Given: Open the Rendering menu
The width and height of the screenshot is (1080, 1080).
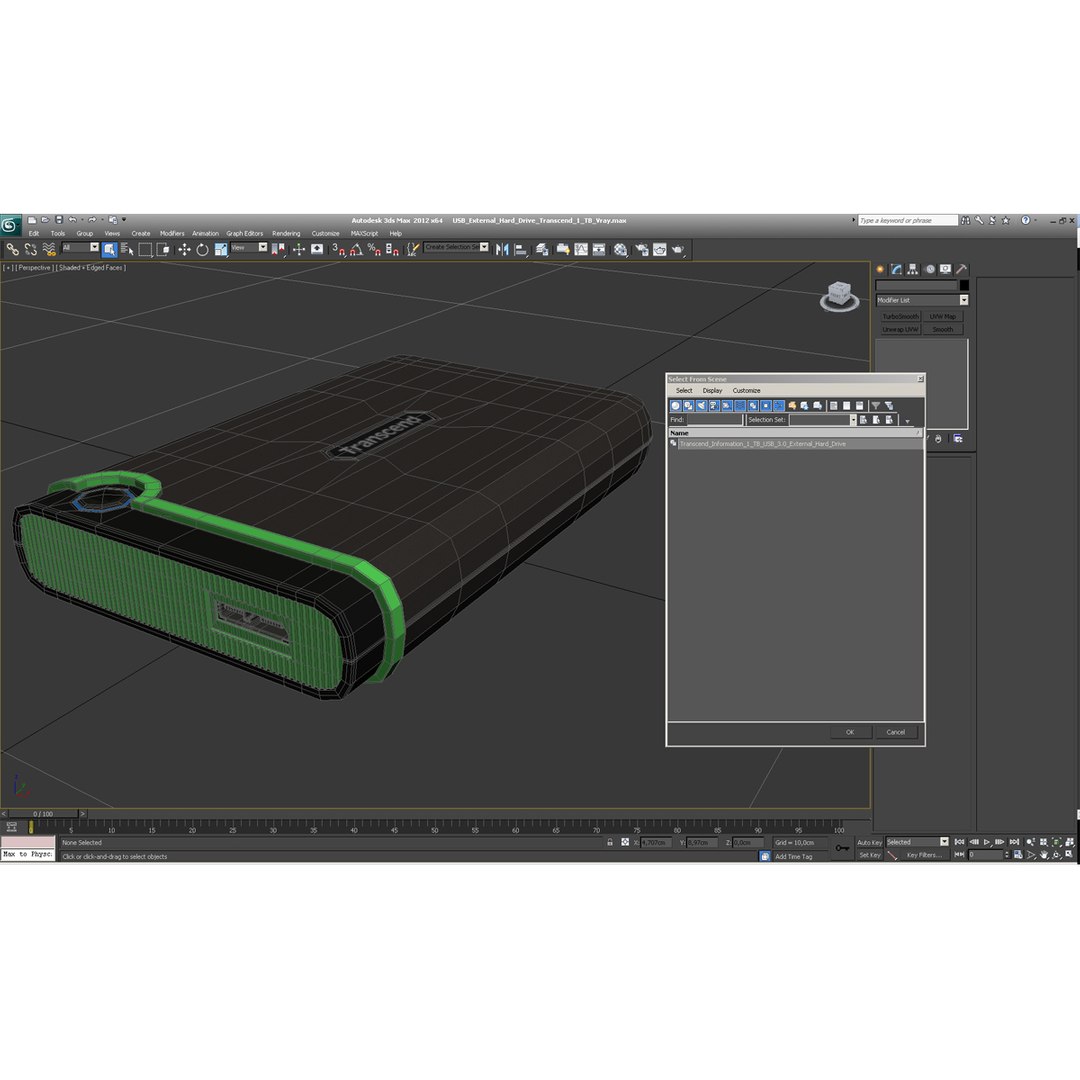Looking at the screenshot, I should click(x=287, y=233).
